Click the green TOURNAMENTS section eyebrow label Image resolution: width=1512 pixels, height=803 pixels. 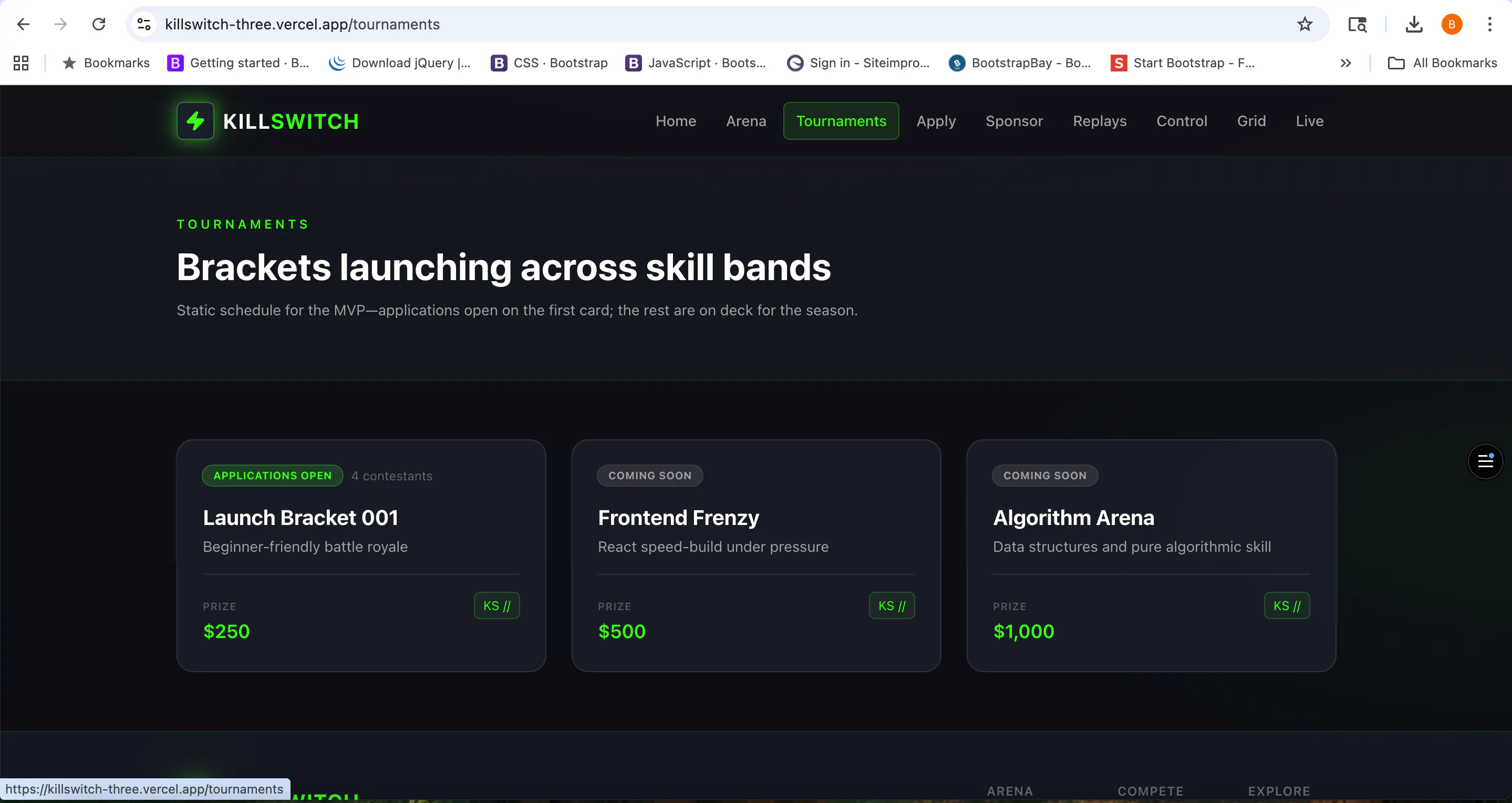click(x=243, y=224)
